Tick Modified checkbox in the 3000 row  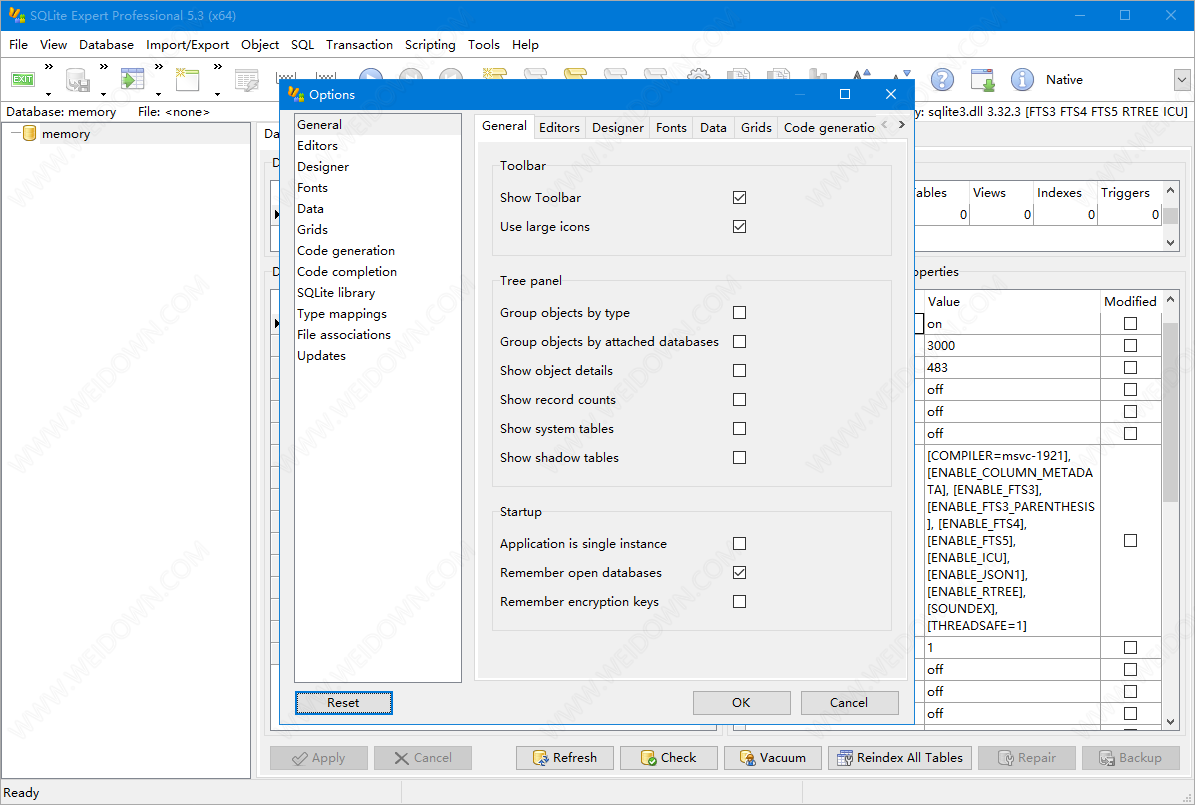pos(1130,345)
